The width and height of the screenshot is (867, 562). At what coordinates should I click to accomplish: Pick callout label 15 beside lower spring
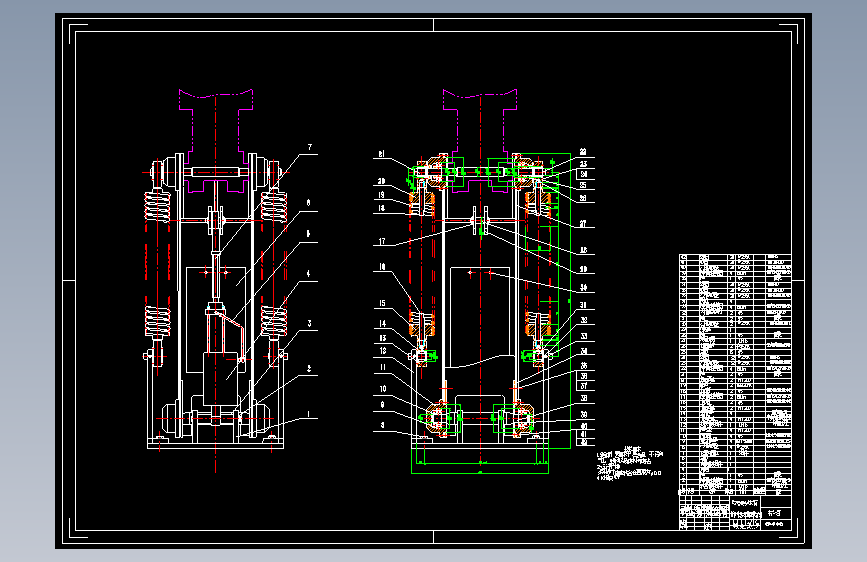(382, 303)
